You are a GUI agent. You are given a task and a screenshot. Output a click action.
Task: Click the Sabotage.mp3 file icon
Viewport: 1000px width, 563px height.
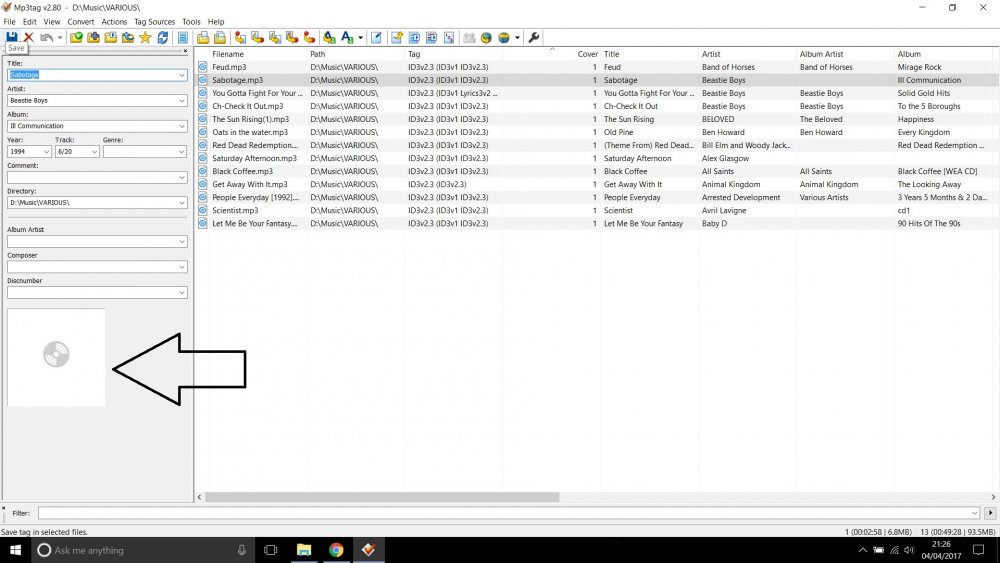202,80
